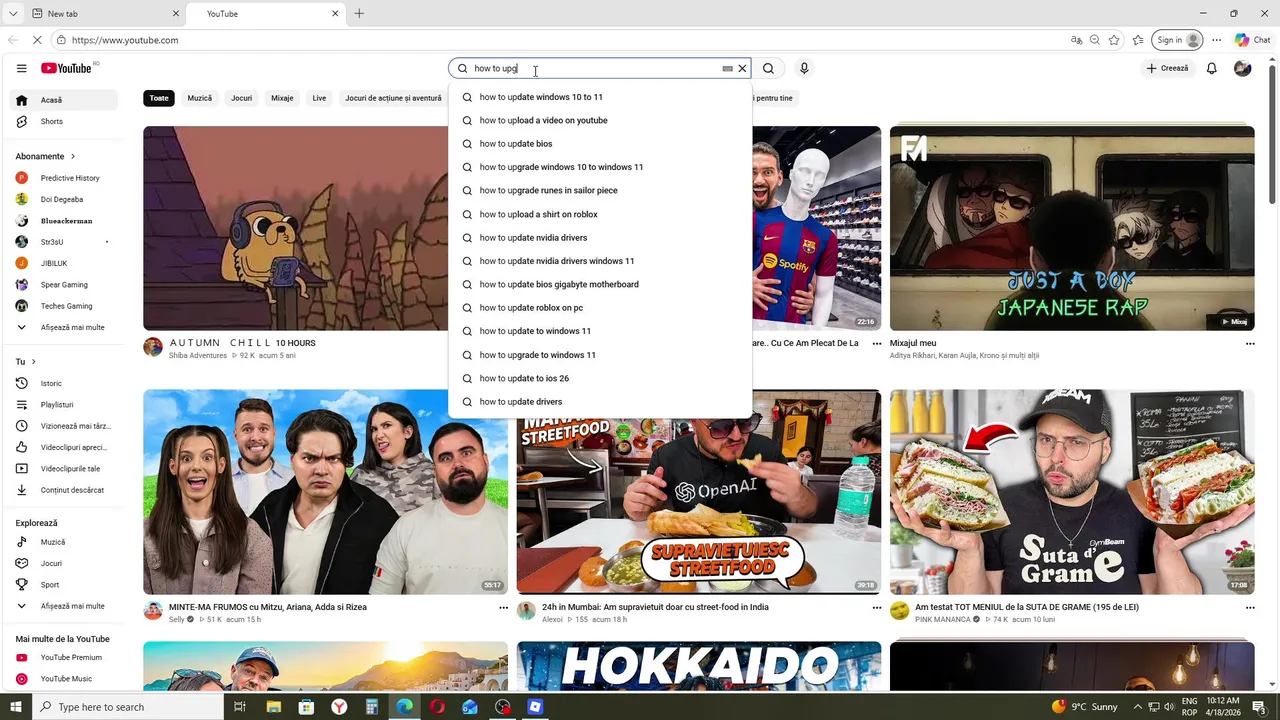Start voice search with microphone icon
Image resolution: width=1280 pixels, height=720 pixels.
click(804, 68)
